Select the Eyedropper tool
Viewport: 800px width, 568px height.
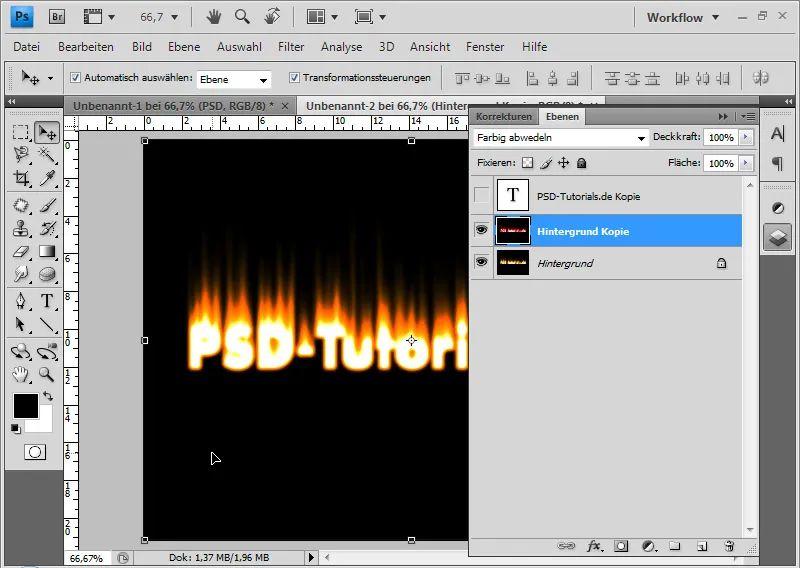click(47, 178)
